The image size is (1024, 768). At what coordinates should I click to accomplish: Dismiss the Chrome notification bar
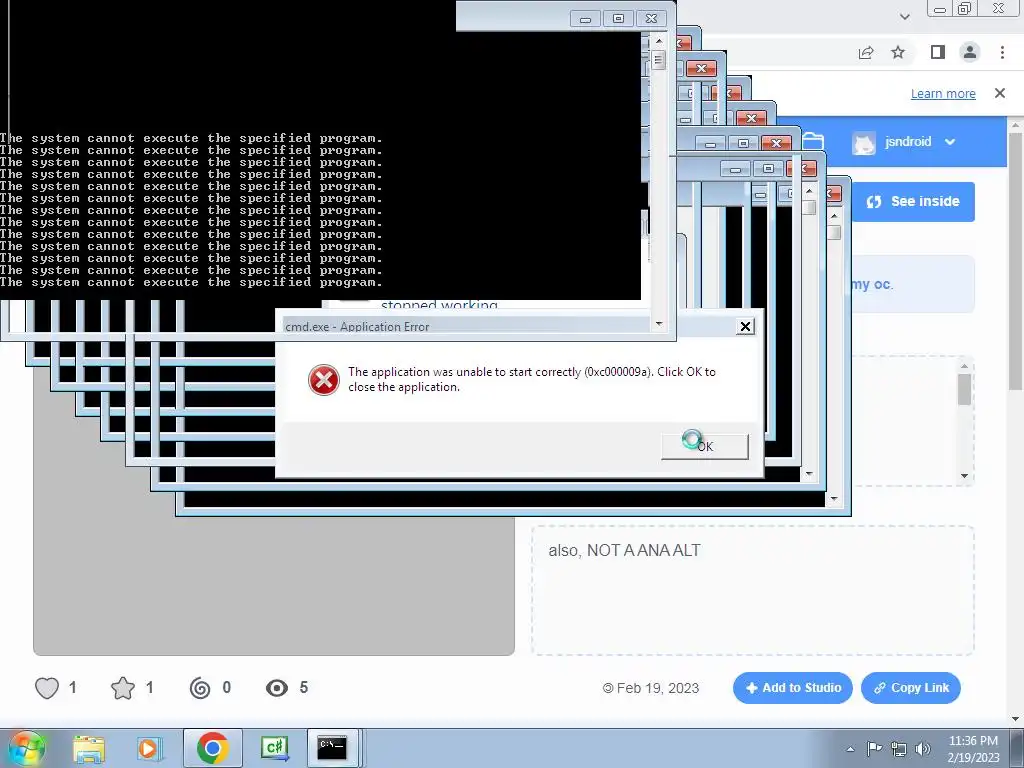(1000, 93)
